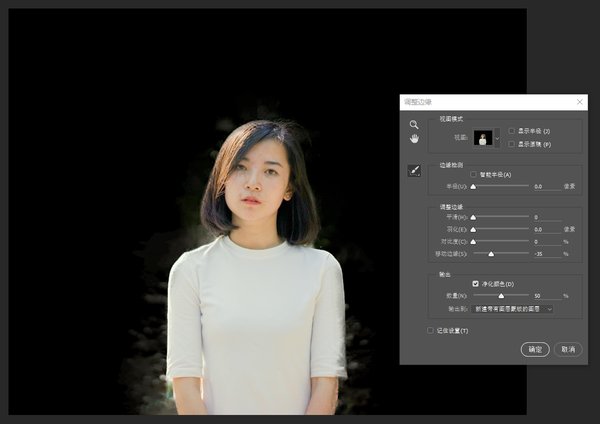Select the Hand tool in Refine Edge dialog
This screenshot has height=424, width=600.
(414, 139)
